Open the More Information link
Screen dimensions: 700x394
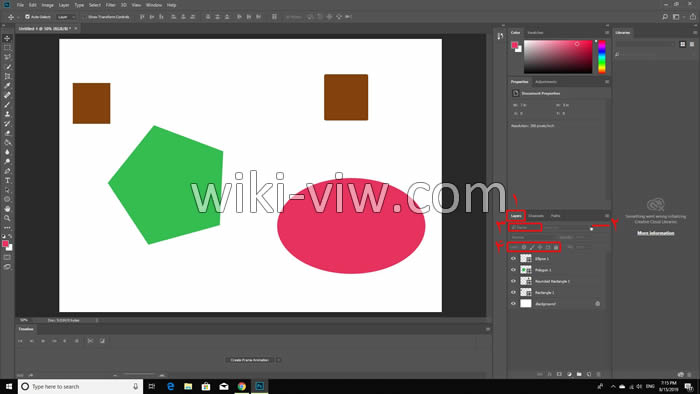(655, 233)
